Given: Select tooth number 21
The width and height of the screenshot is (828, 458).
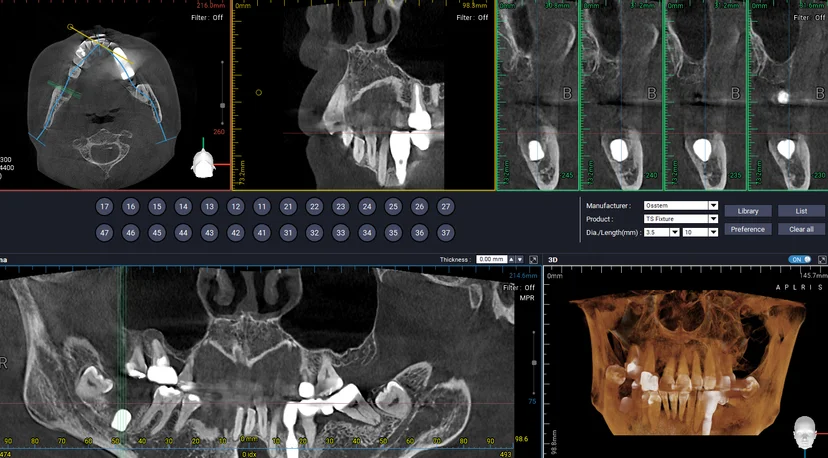Looking at the screenshot, I should click(x=288, y=207).
